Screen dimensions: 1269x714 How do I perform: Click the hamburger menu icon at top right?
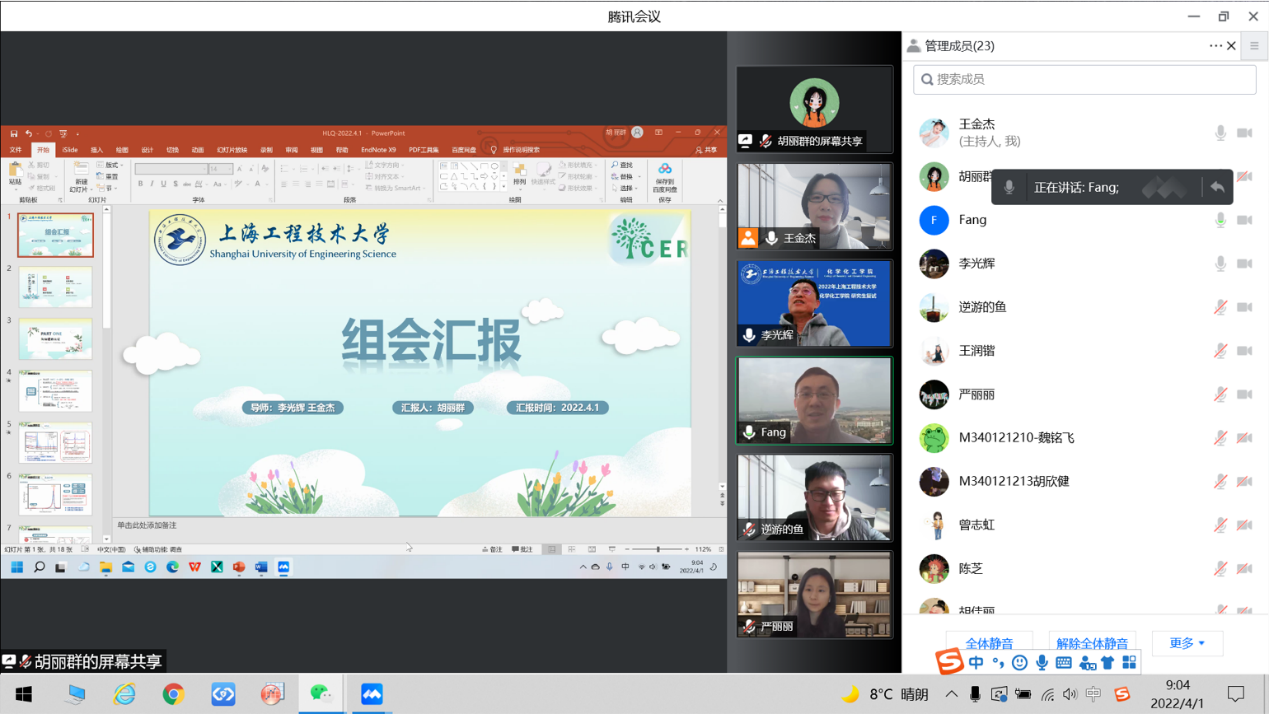(1254, 46)
